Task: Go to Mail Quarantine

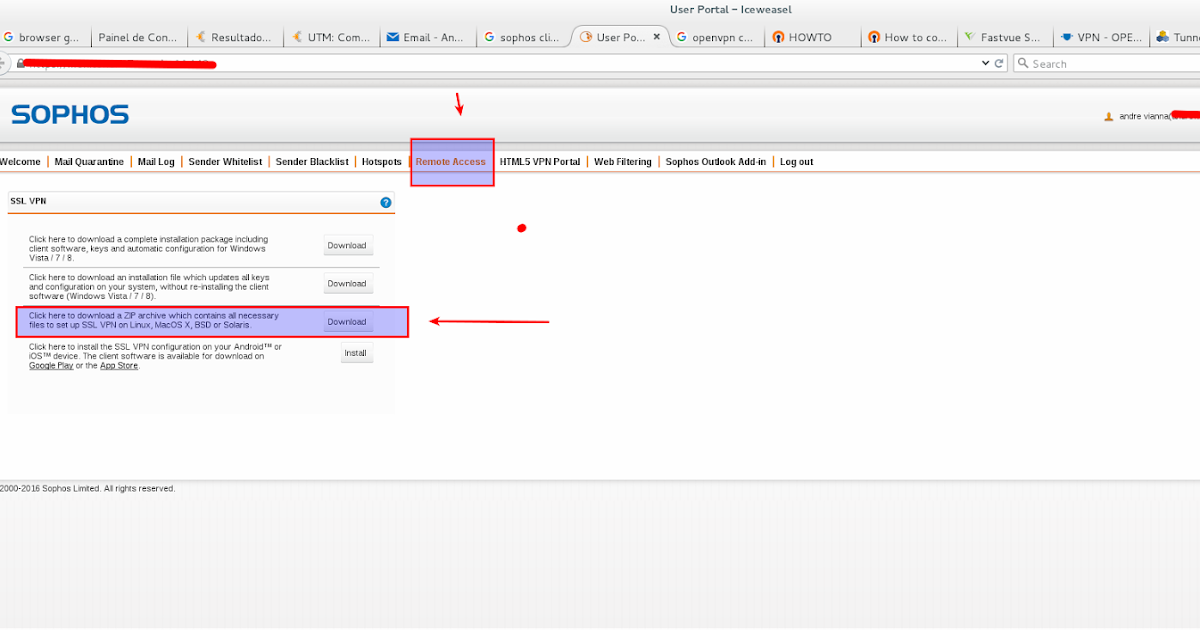Action: [89, 162]
